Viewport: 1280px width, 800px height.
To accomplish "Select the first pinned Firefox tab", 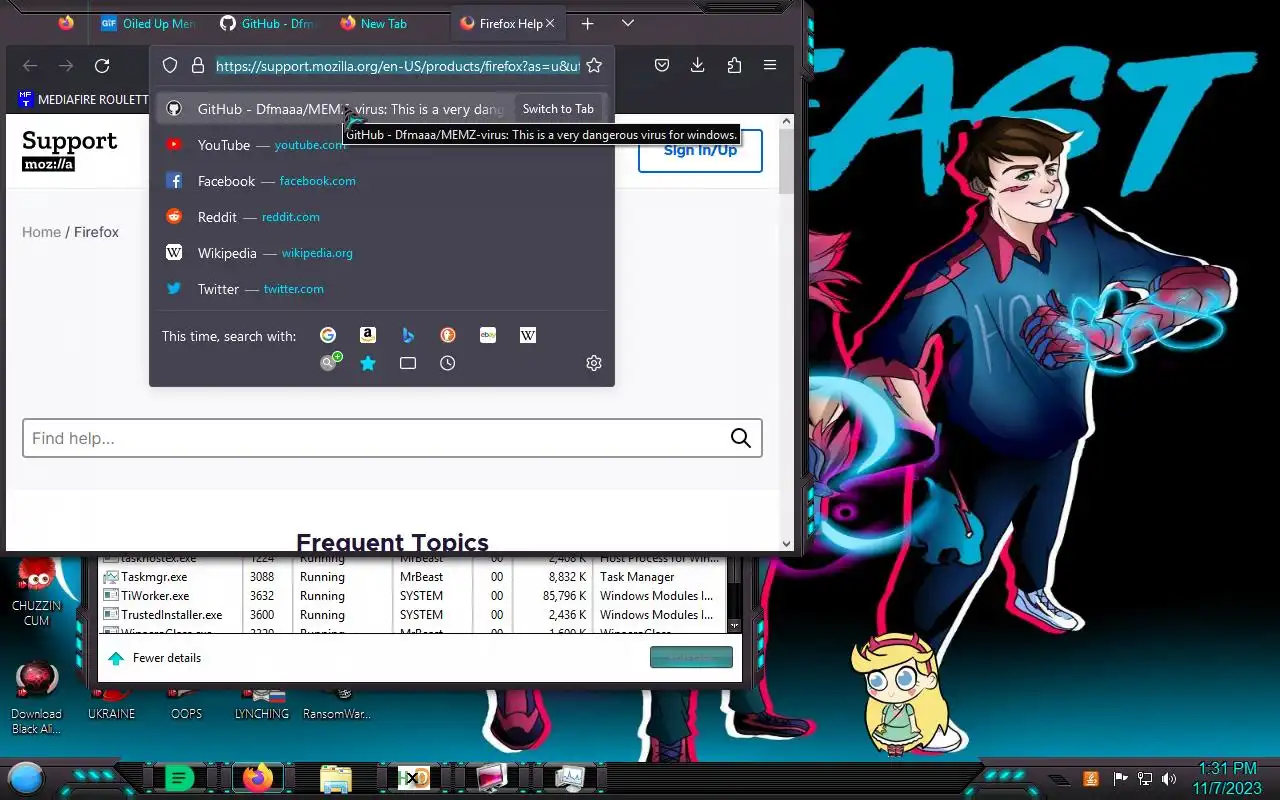I will [66, 23].
